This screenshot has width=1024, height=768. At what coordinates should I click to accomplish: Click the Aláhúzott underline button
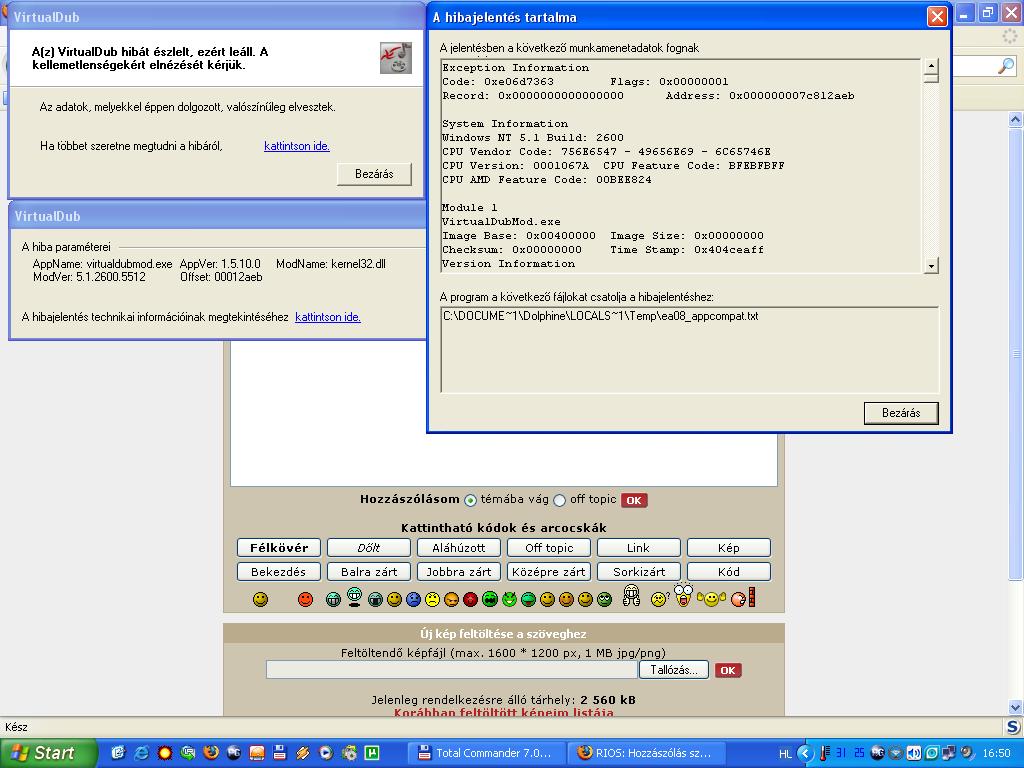(x=459, y=548)
